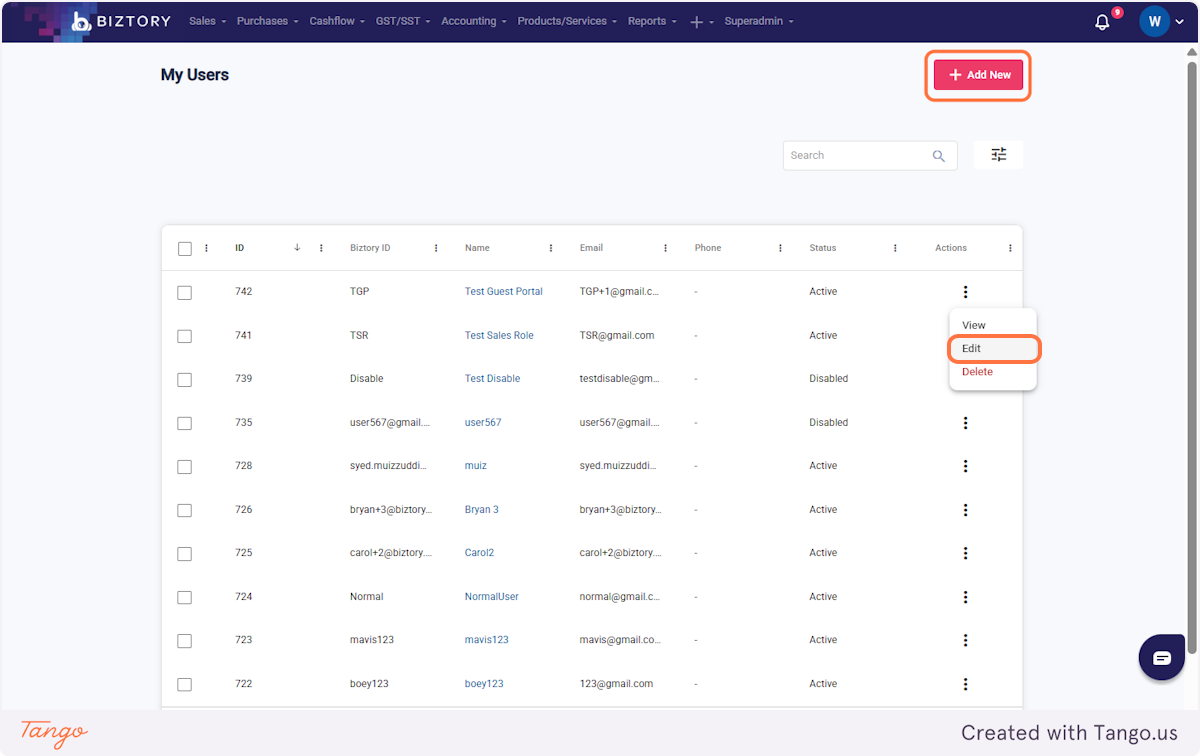Check the box for user 723
Screen dimensions: 1200x756
[x=184, y=641]
